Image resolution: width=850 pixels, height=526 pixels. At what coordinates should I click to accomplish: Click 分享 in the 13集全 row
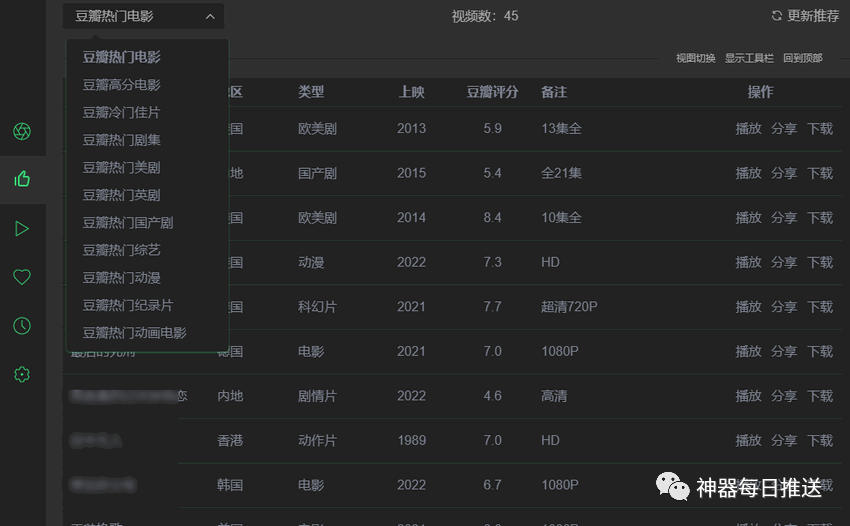784,129
